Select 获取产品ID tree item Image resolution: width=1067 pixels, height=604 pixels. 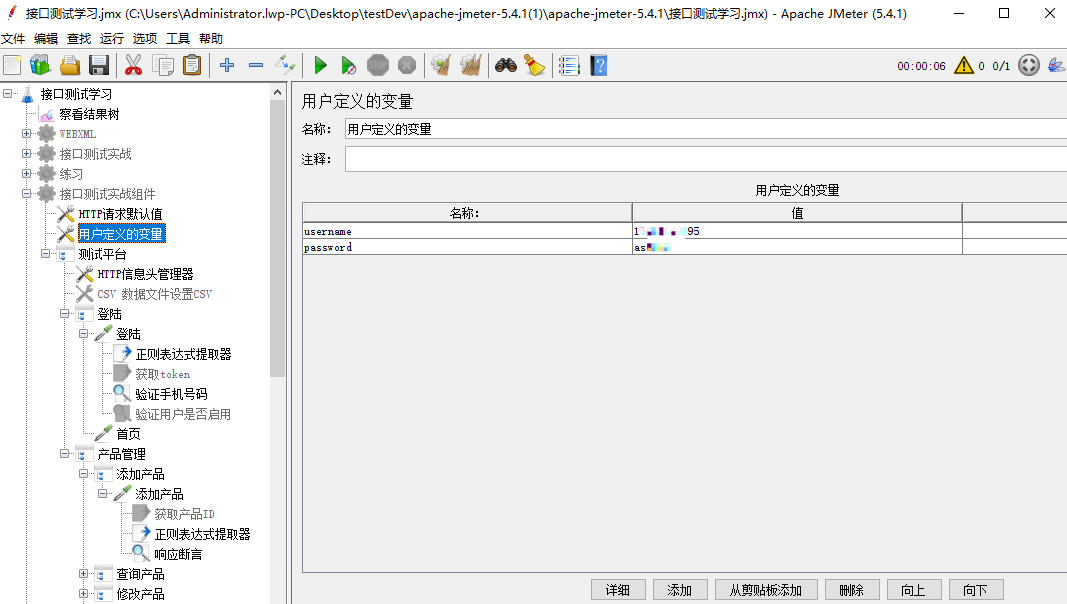tap(184, 514)
